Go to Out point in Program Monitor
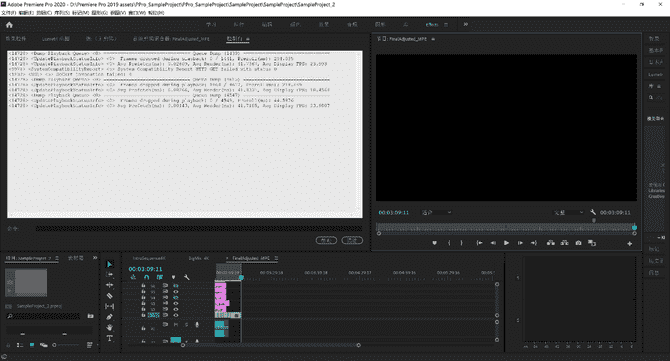The image size is (670, 361). click(534, 243)
